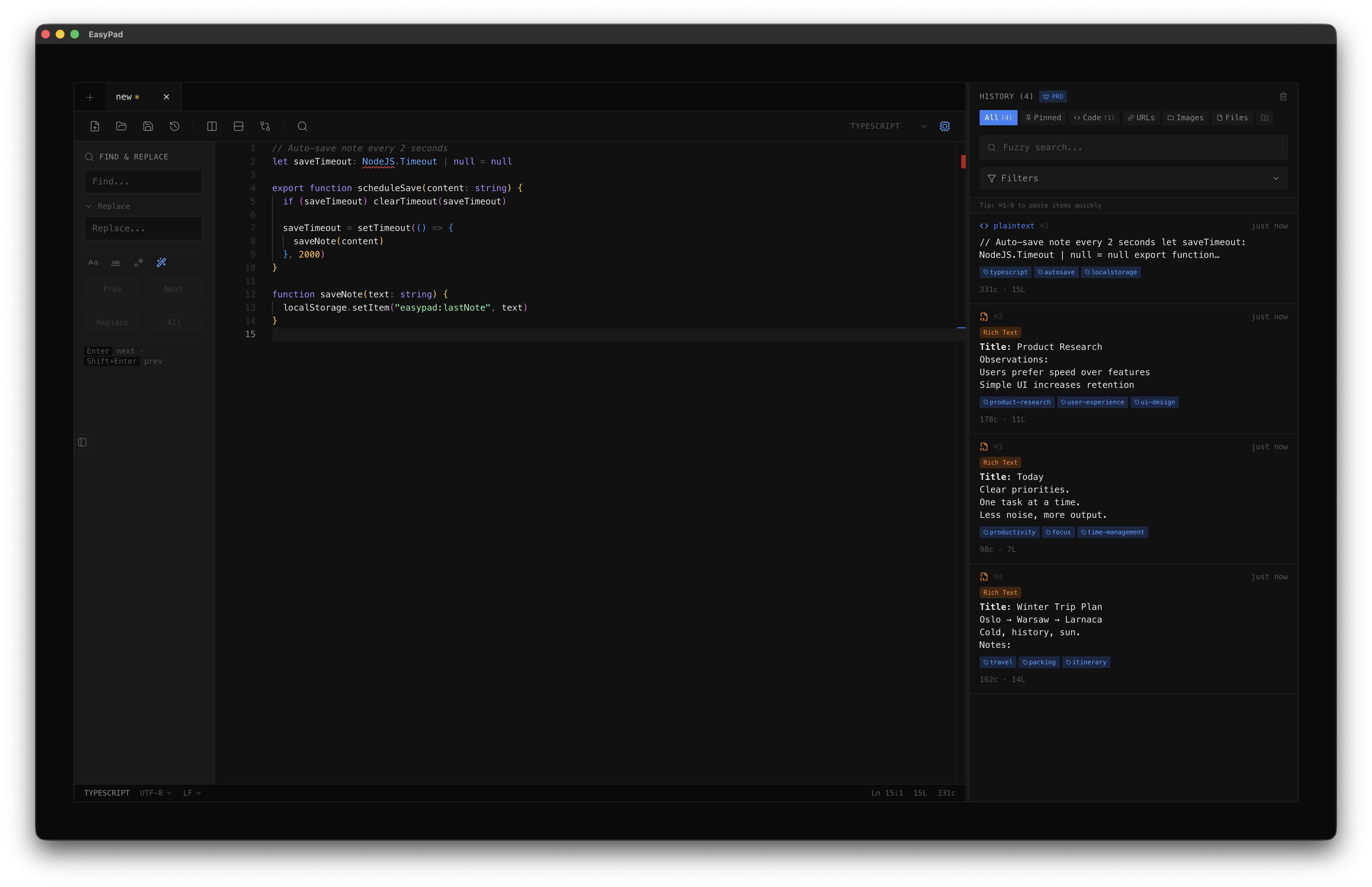This screenshot has width=1372, height=887.
Task: Expand the Filters section in history
Action: pos(1133,178)
